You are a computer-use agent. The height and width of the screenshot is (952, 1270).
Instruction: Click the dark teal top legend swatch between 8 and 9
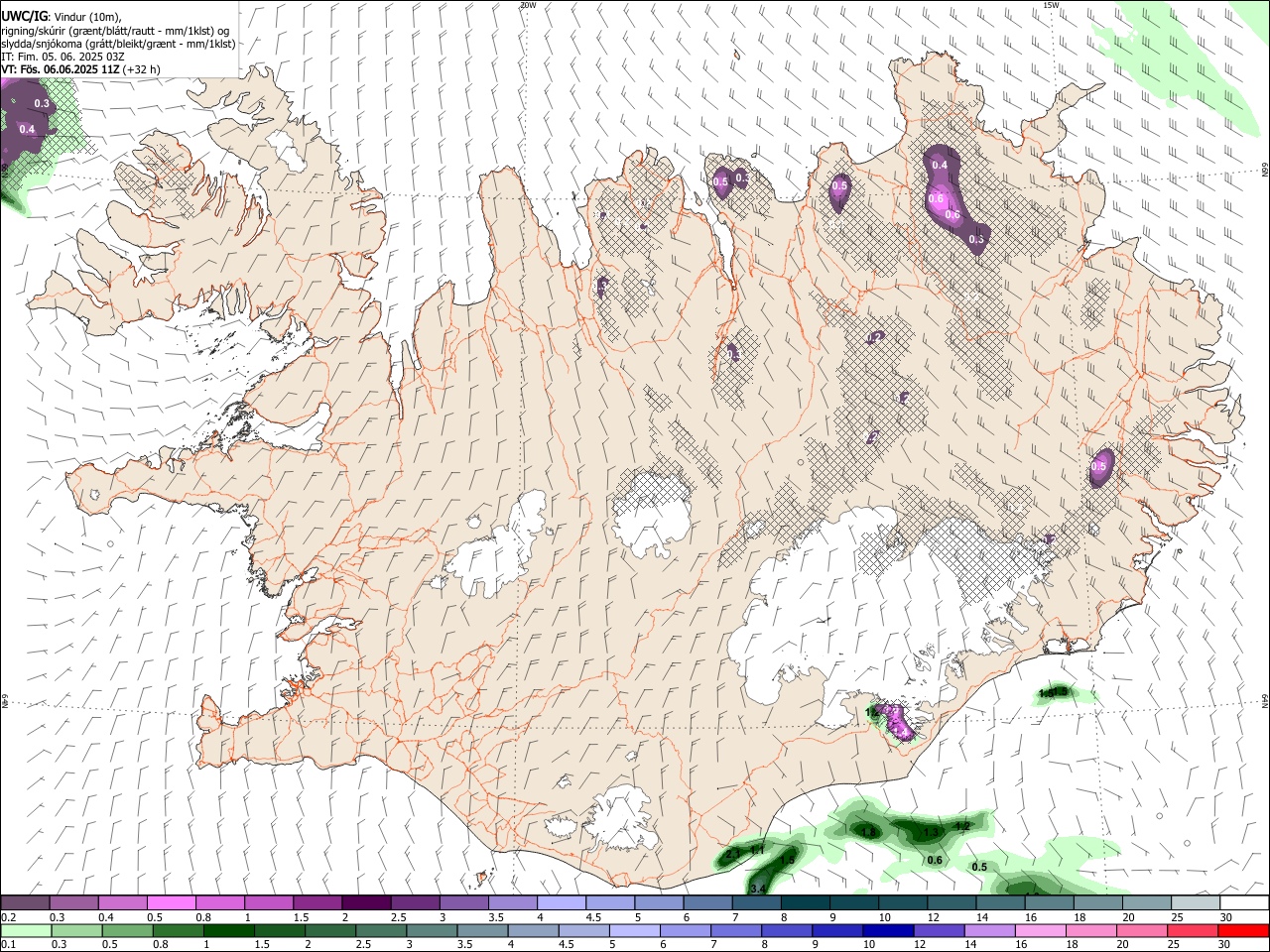(x=806, y=902)
